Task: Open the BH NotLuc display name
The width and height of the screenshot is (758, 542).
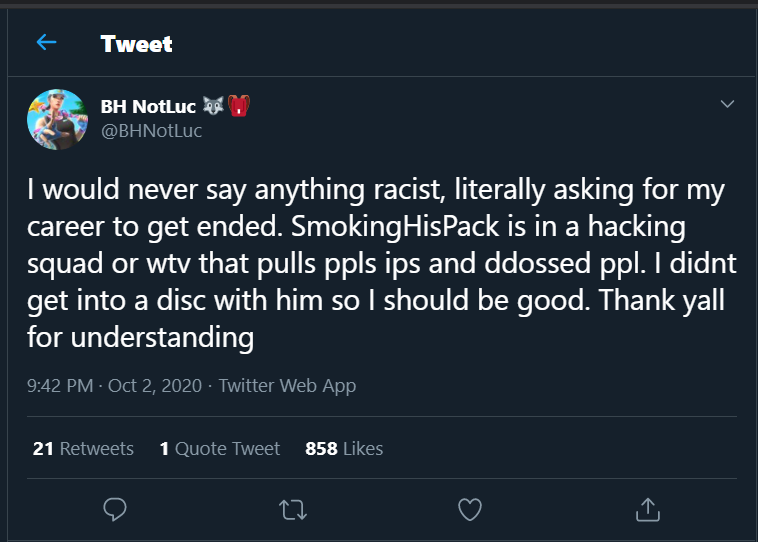Action: click(148, 108)
